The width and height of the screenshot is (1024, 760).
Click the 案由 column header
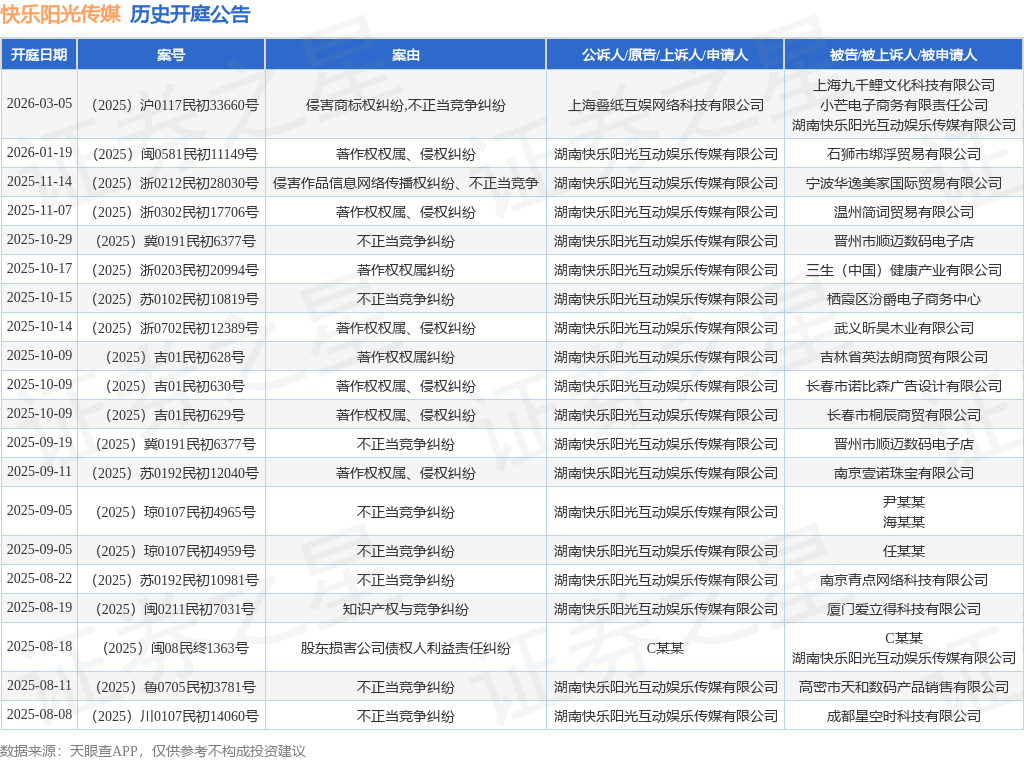pyautogui.click(x=406, y=55)
